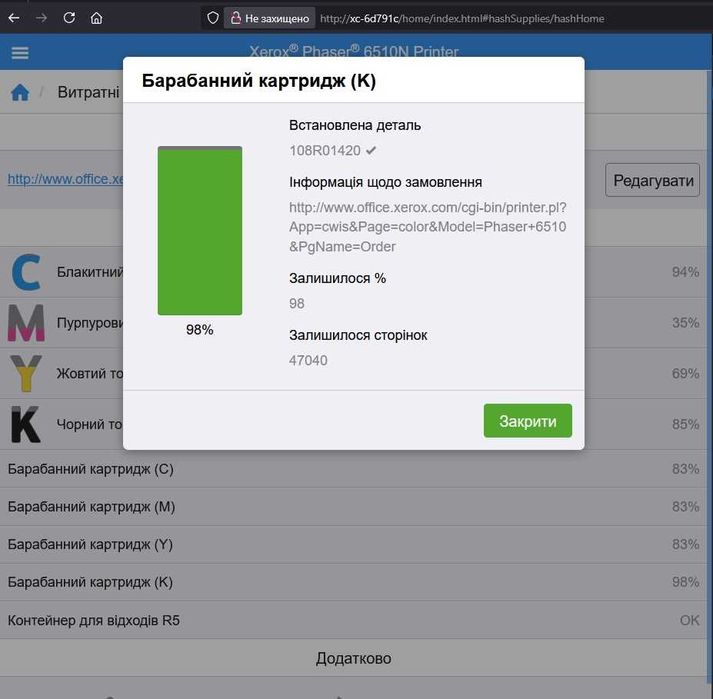Open the xerox order URL in dialog
The image size is (713, 699).
(427, 227)
